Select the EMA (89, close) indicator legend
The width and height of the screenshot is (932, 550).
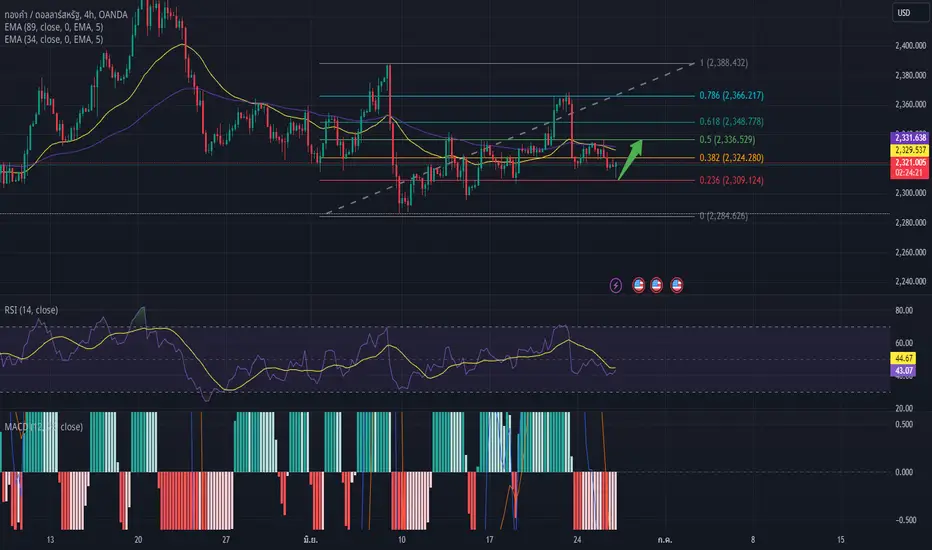(x=53, y=27)
